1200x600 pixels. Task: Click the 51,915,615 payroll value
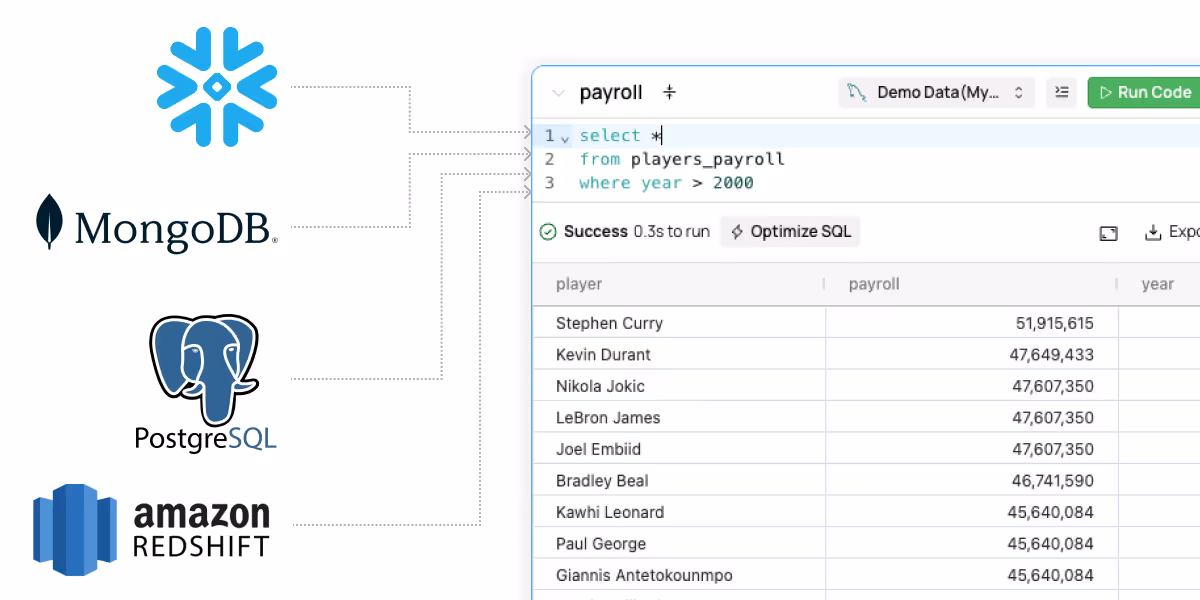click(1054, 323)
